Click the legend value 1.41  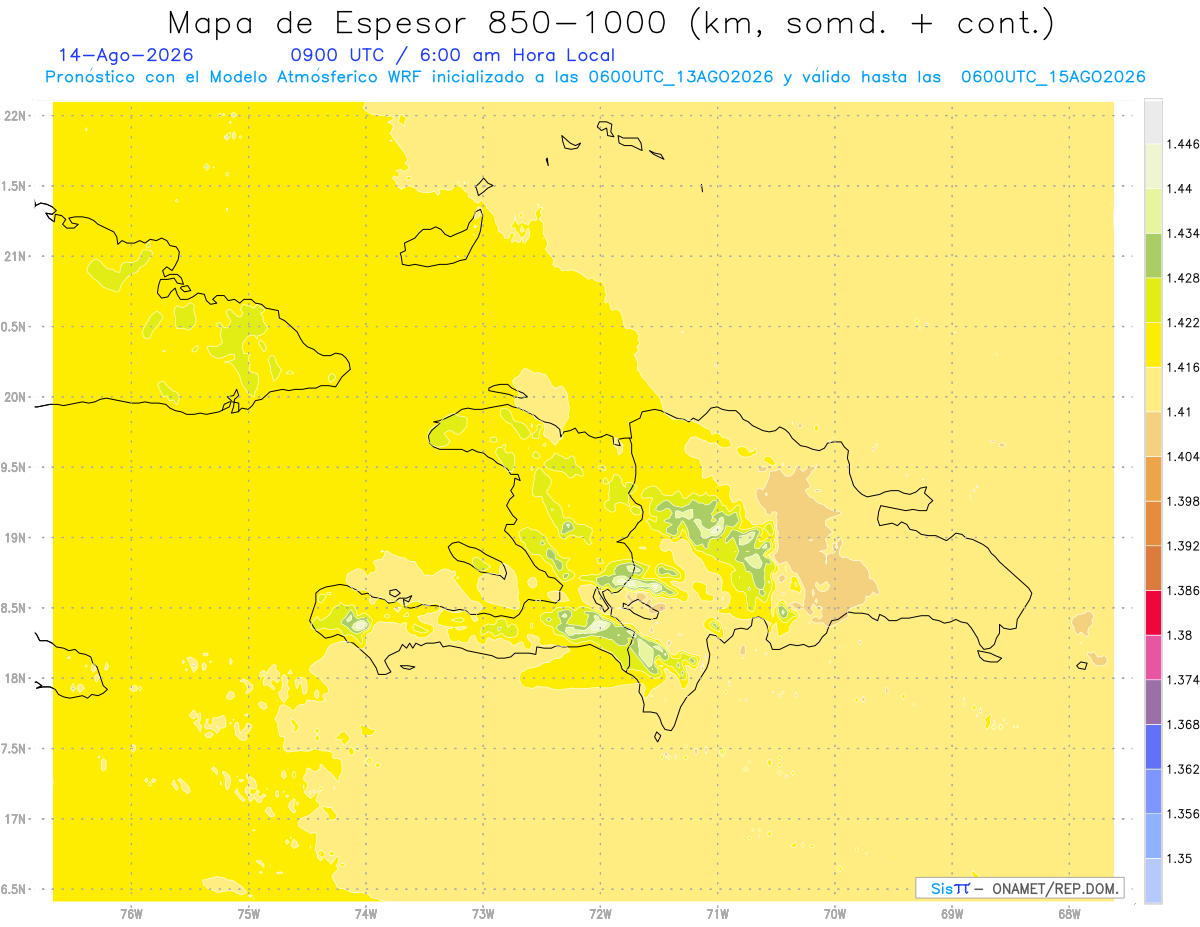pyautogui.click(x=1180, y=412)
